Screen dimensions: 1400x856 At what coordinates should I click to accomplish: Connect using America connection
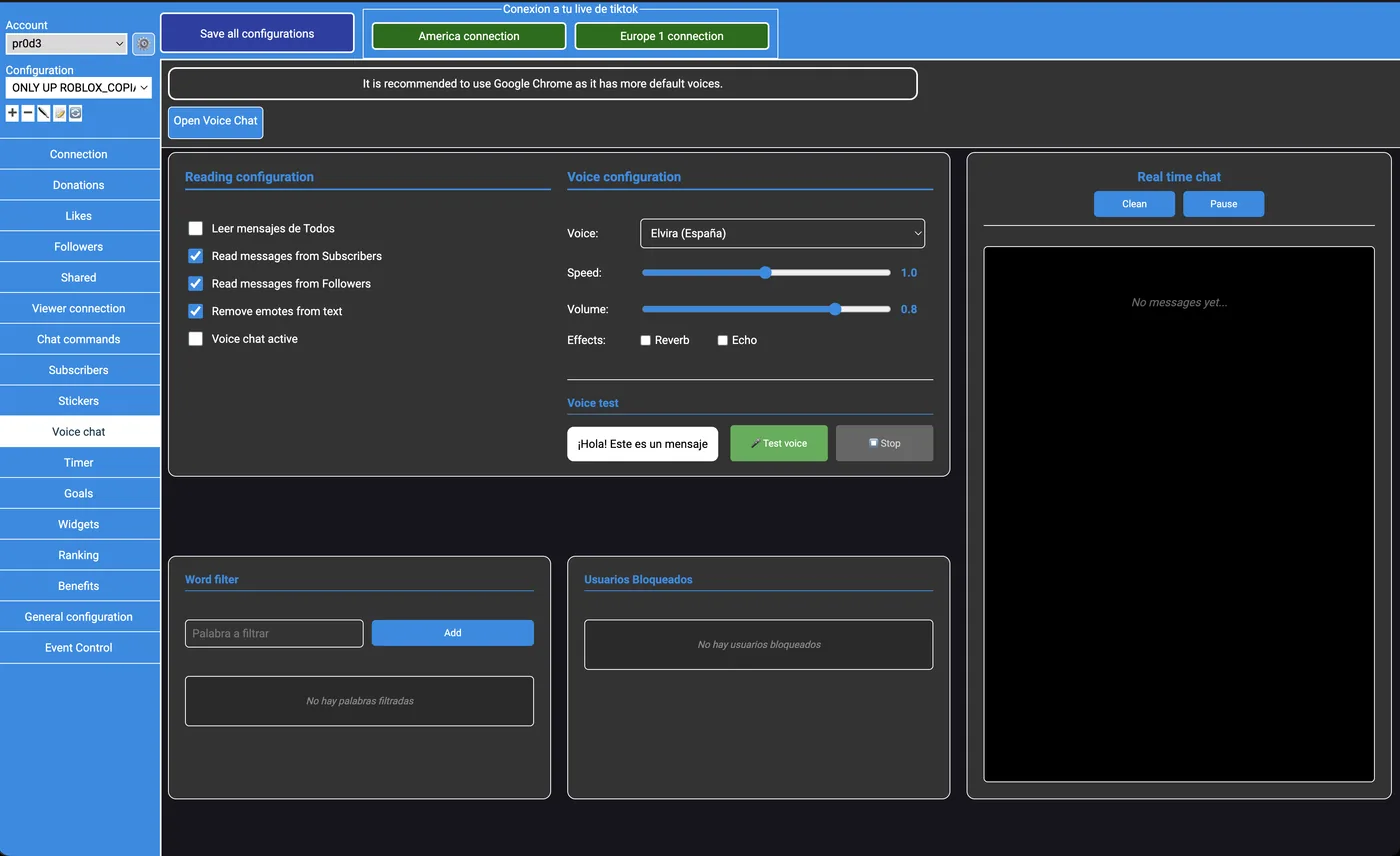click(468, 36)
